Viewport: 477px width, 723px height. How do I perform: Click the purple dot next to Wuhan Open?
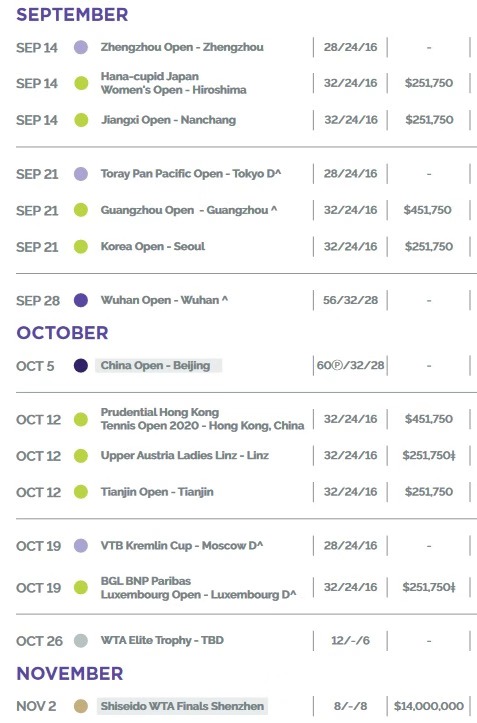81,300
